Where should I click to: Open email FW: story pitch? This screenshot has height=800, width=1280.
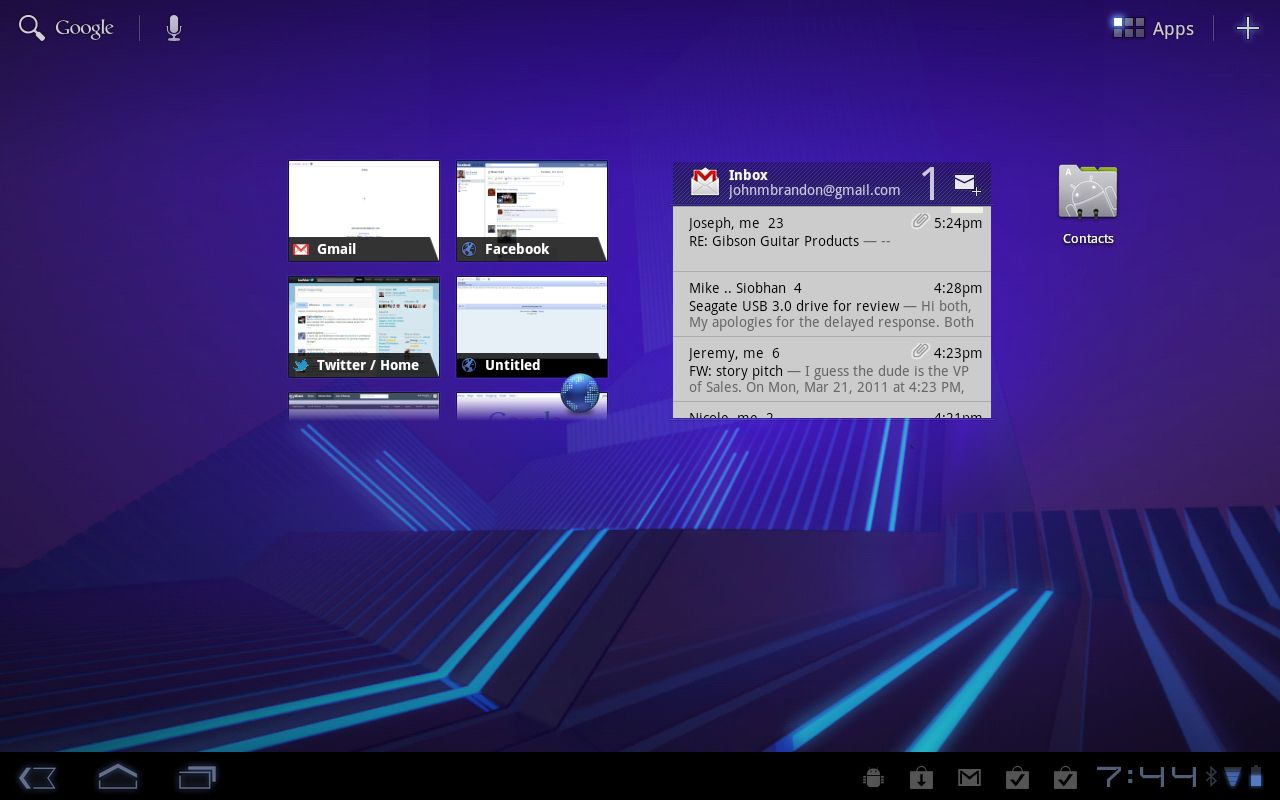pyautogui.click(x=832, y=370)
